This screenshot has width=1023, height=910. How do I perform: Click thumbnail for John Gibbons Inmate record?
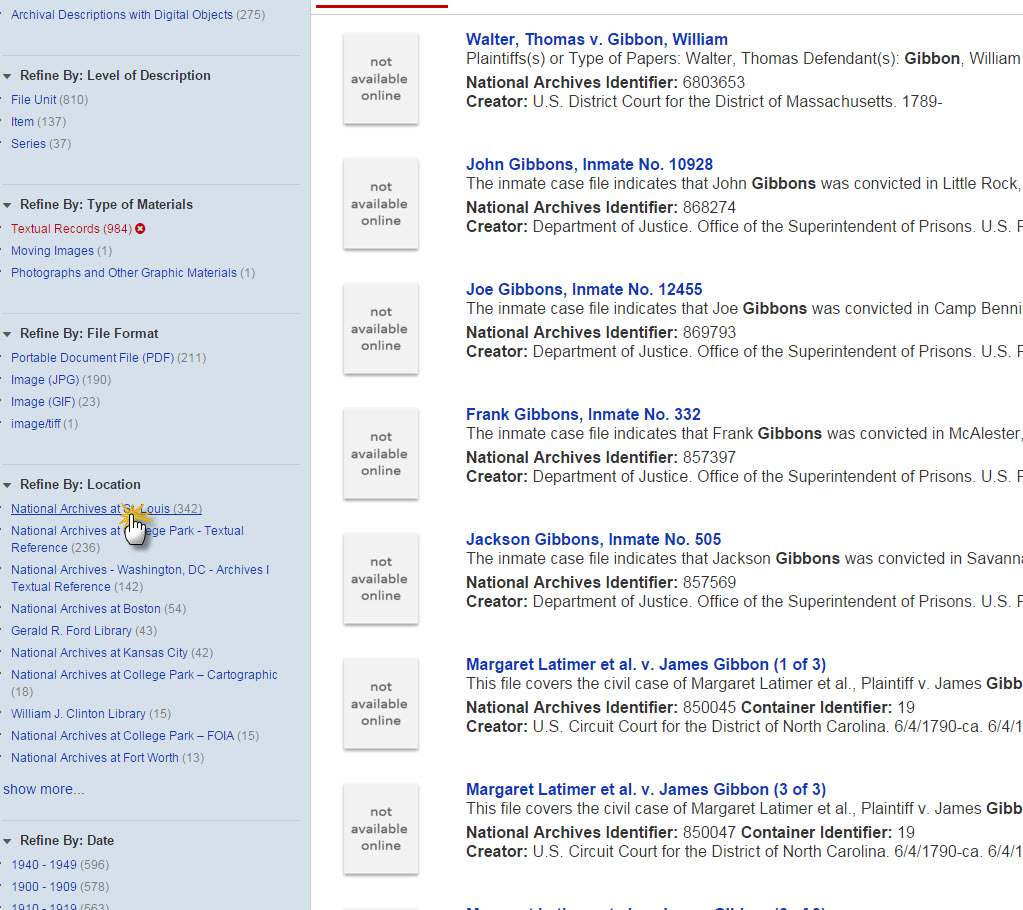tap(380, 204)
